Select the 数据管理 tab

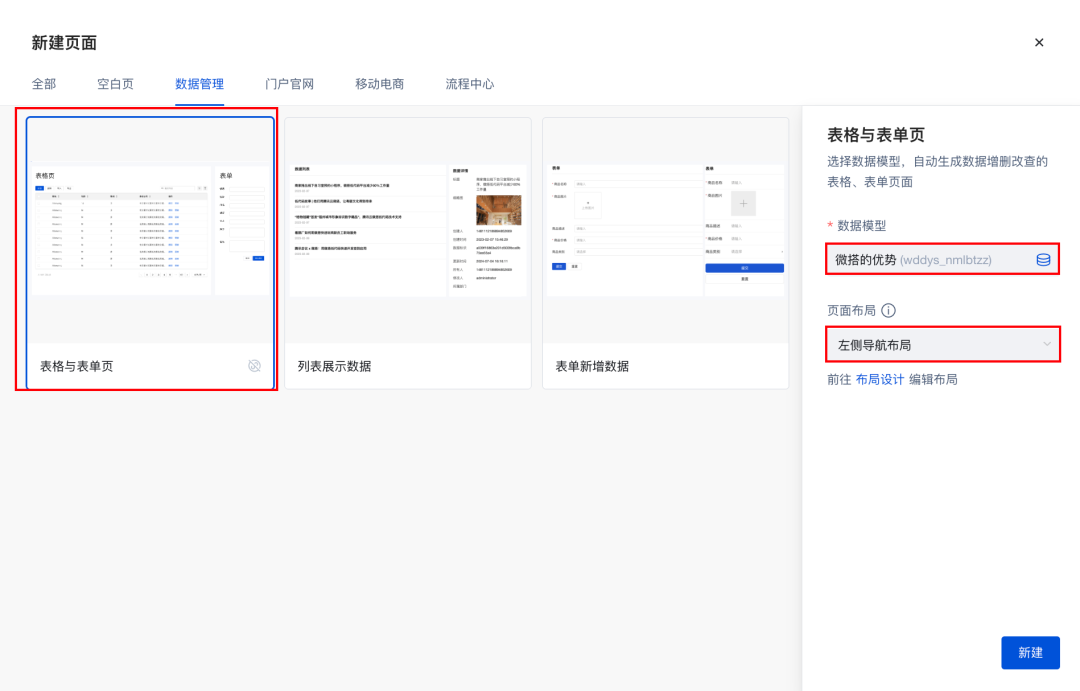[x=199, y=84]
